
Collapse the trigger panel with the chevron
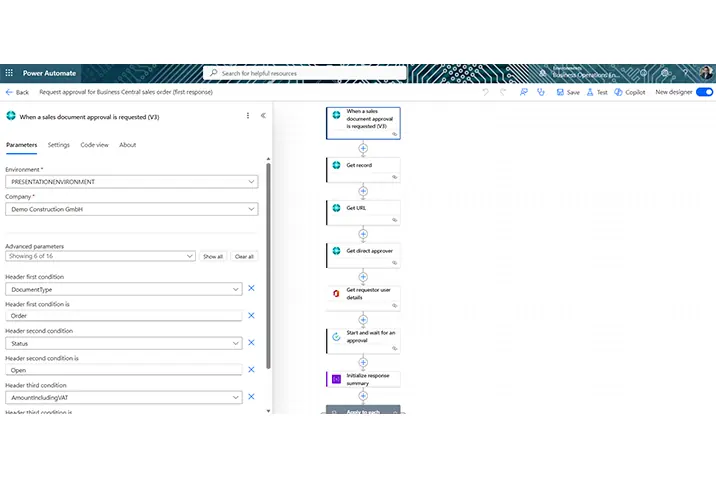[263, 116]
